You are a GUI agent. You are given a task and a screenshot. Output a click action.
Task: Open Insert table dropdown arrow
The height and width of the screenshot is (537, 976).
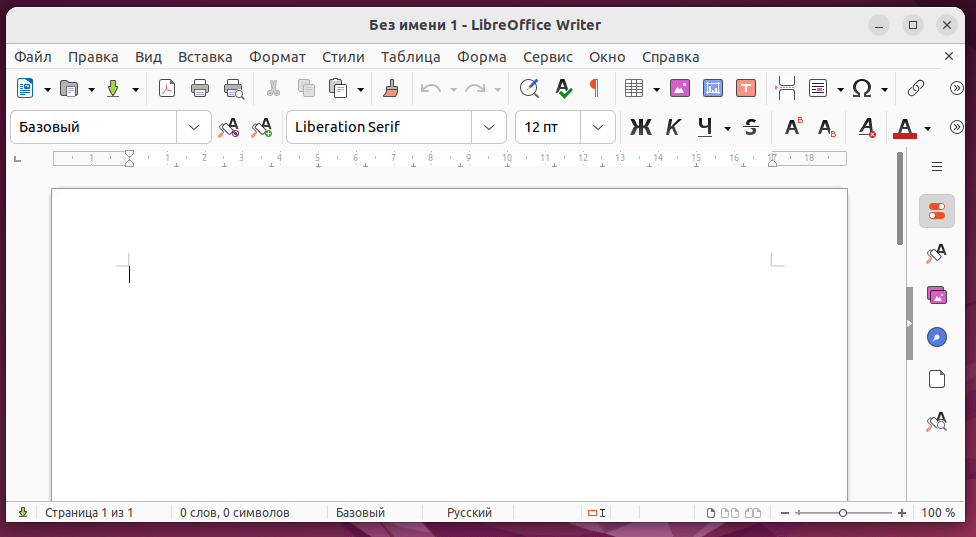[656, 90]
